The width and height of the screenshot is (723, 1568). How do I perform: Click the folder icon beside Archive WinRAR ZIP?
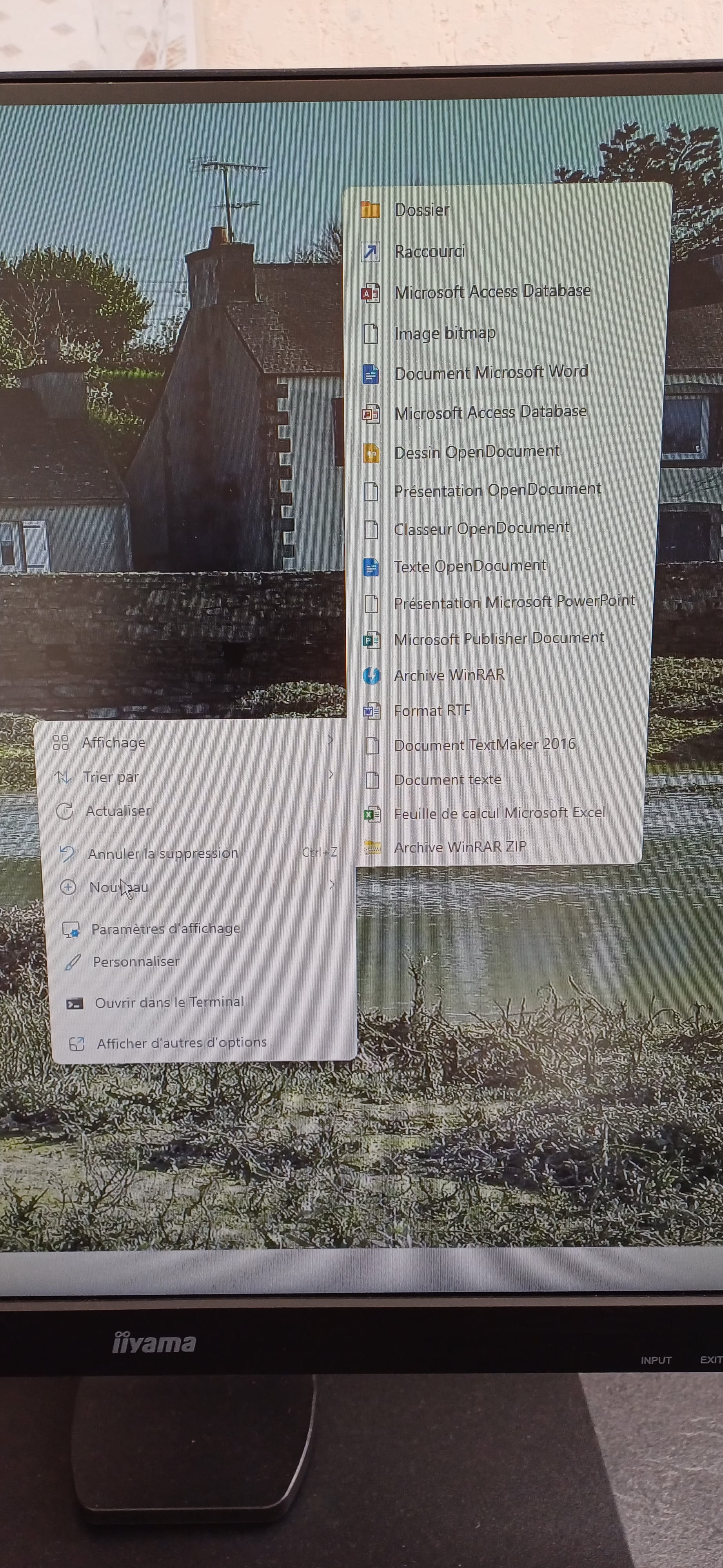coord(372,847)
